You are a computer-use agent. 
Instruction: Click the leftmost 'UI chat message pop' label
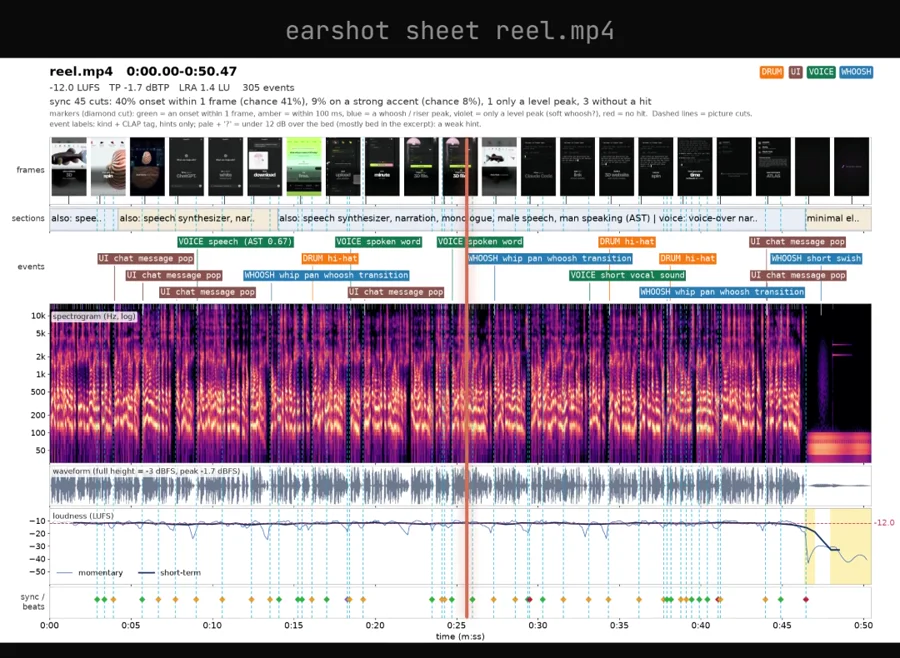pos(146,258)
